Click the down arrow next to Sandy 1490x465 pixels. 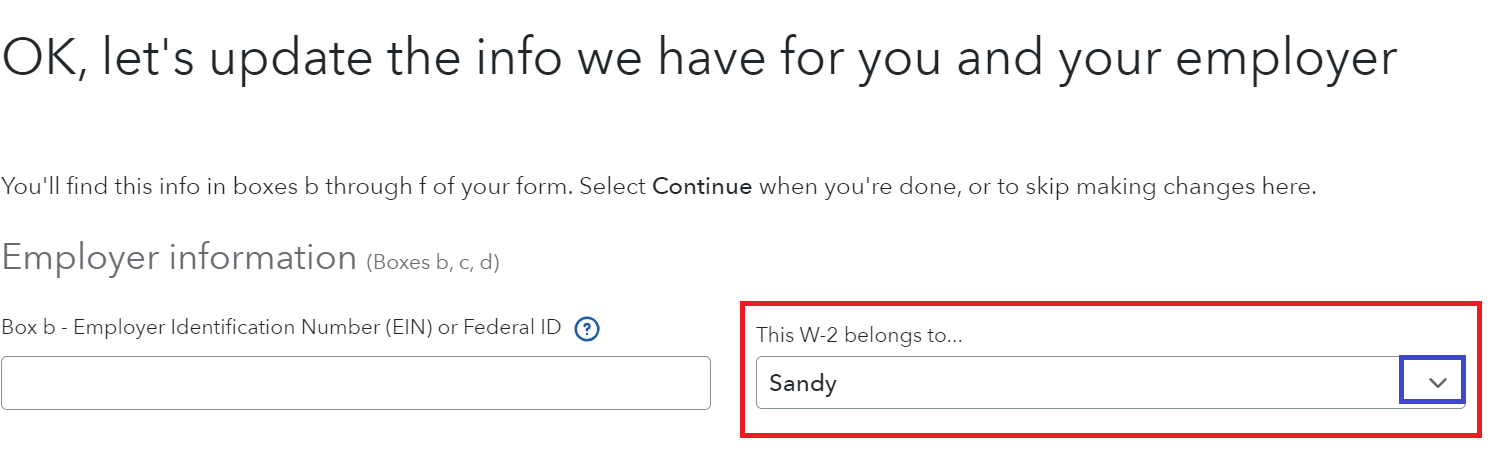click(1438, 383)
